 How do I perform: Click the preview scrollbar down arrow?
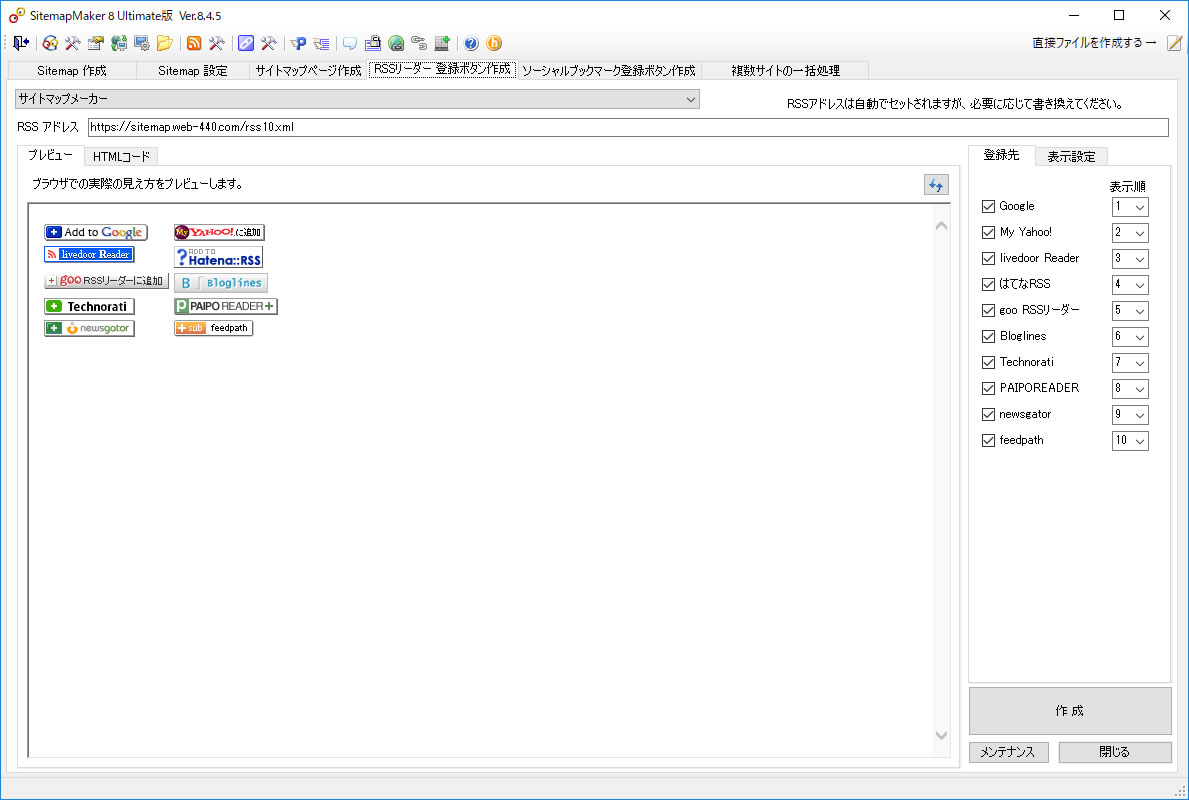(x=941, y=735)
